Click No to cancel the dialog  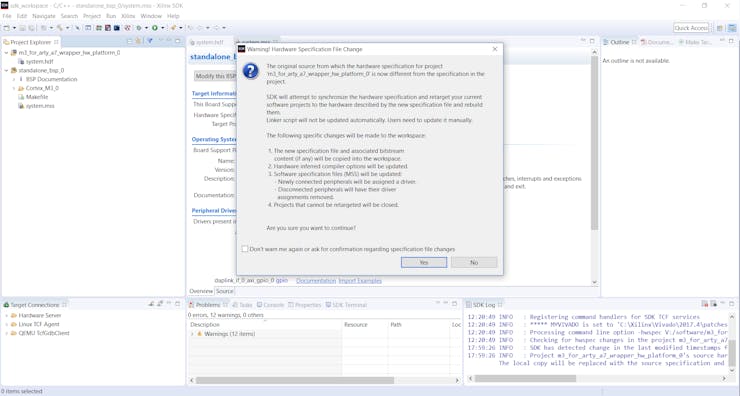pyautogui.click(x=474, y=262)
